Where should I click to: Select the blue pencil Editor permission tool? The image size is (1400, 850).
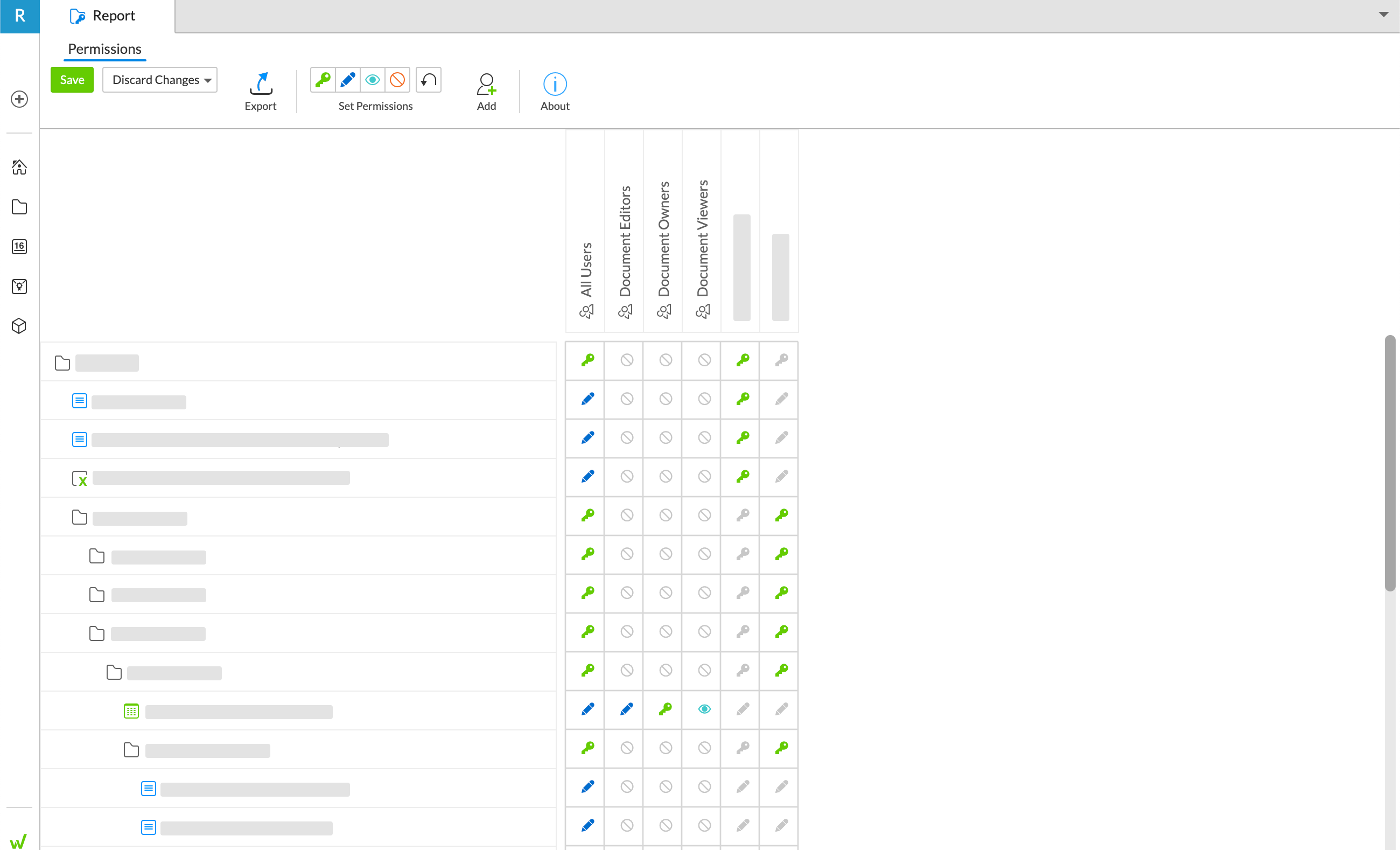coord(348,80)
